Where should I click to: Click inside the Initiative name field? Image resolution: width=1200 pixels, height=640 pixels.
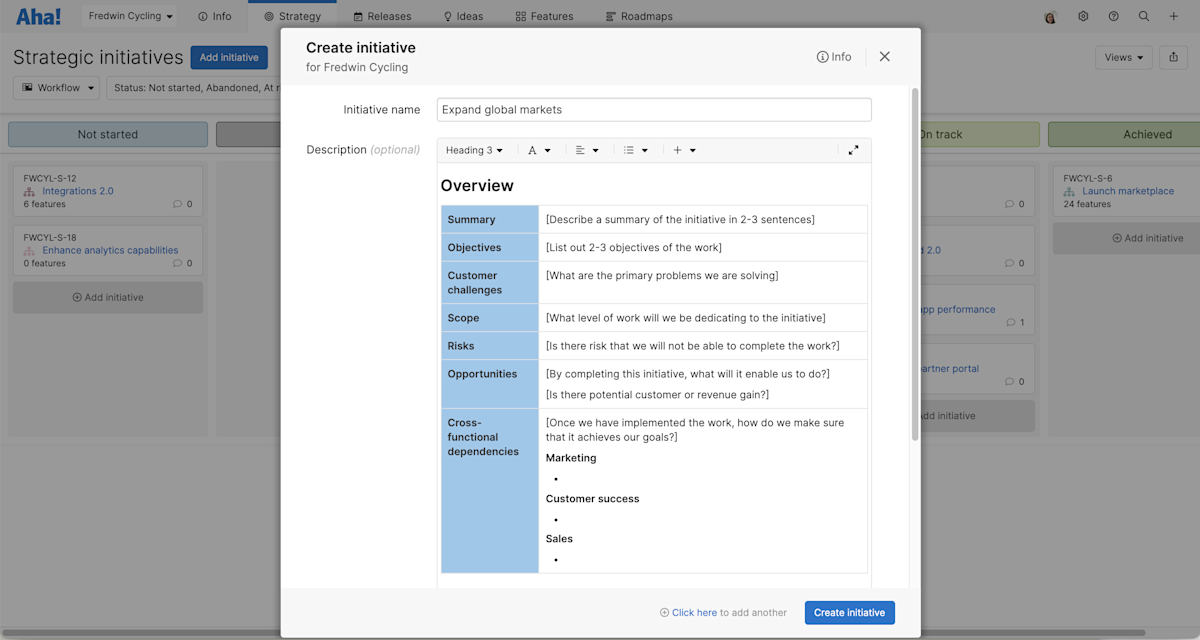pyautogui.click(x=653, y=109)
